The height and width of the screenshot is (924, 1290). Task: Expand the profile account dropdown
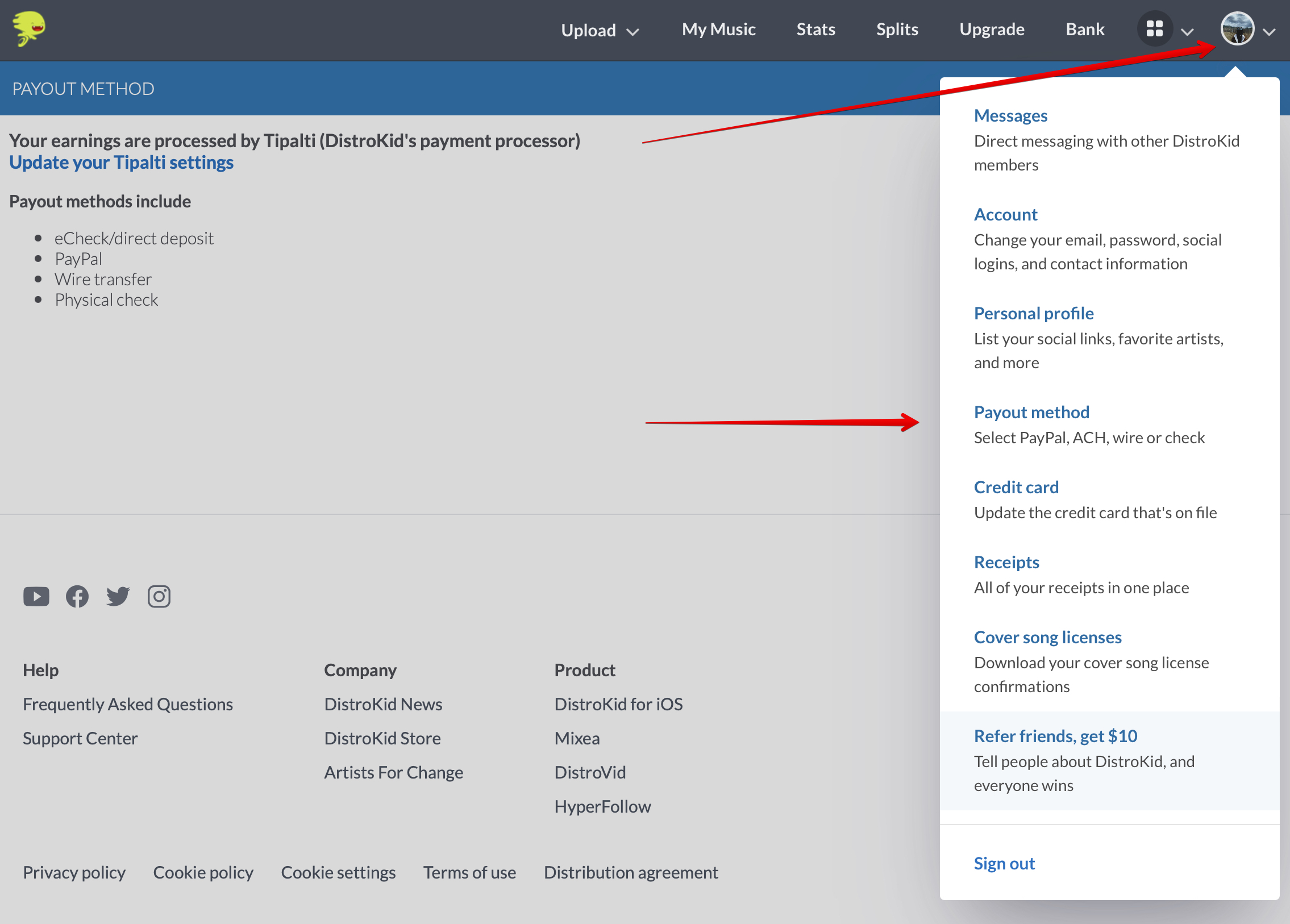[x=1237, y=30]
